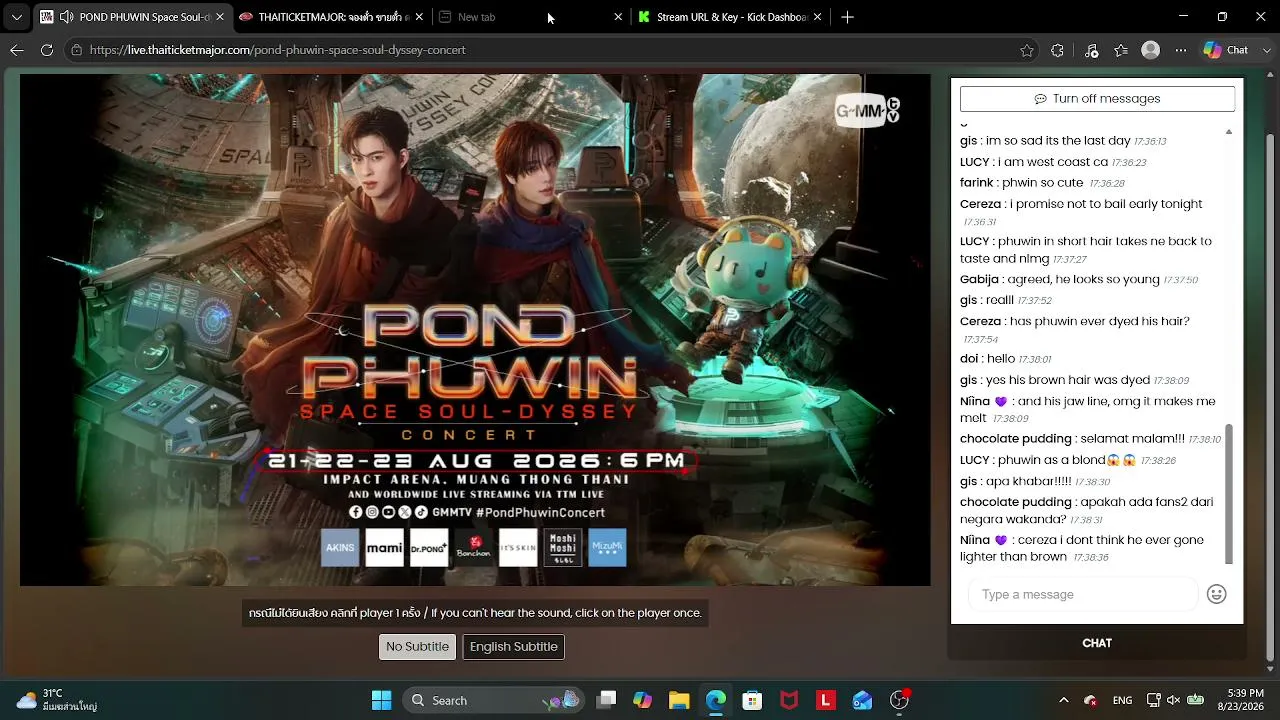This screenshot has height=720, width=1280.
Task: Open the weather widget showing 31°C
Action: [57, 700]
